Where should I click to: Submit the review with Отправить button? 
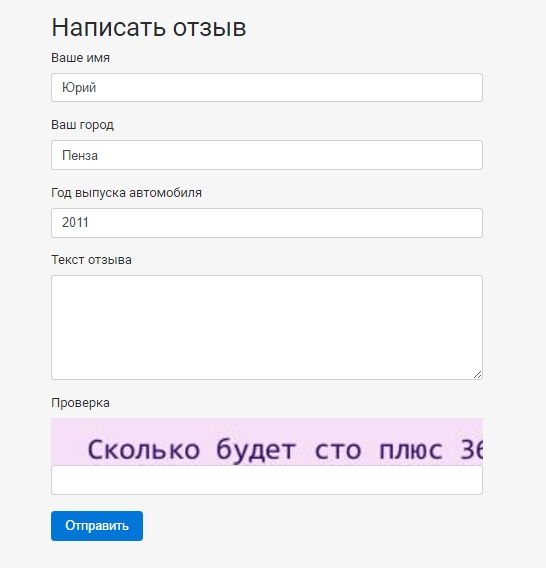point(97,526)
